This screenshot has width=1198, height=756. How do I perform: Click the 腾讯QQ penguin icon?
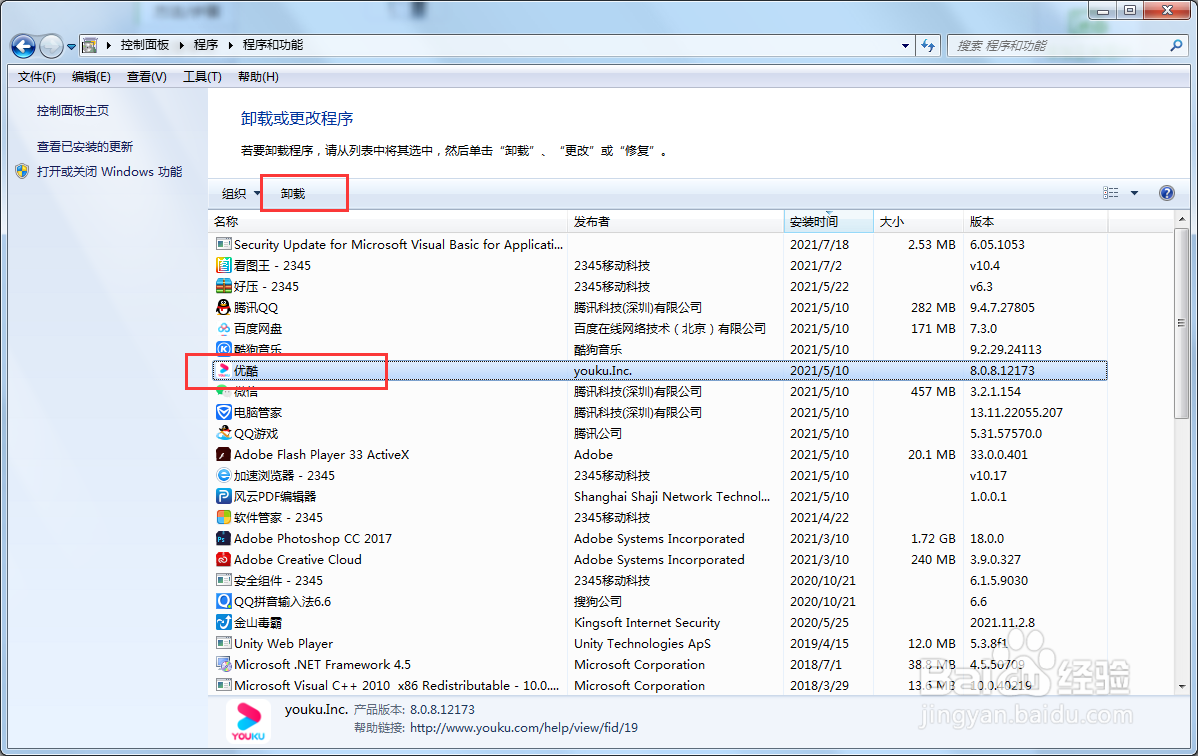[x=223, y=307]
